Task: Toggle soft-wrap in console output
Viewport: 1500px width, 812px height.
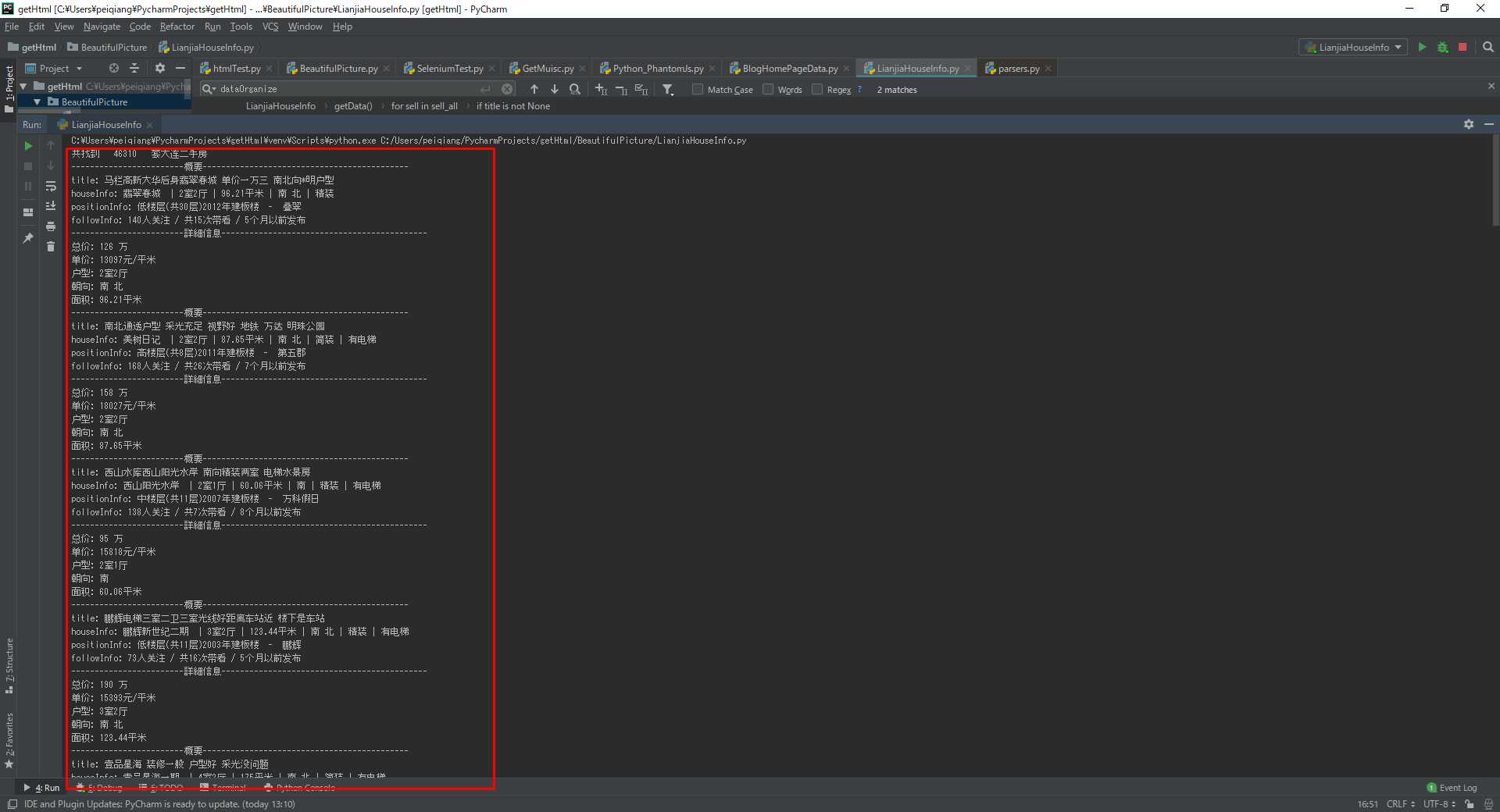Action: [51, 187]
